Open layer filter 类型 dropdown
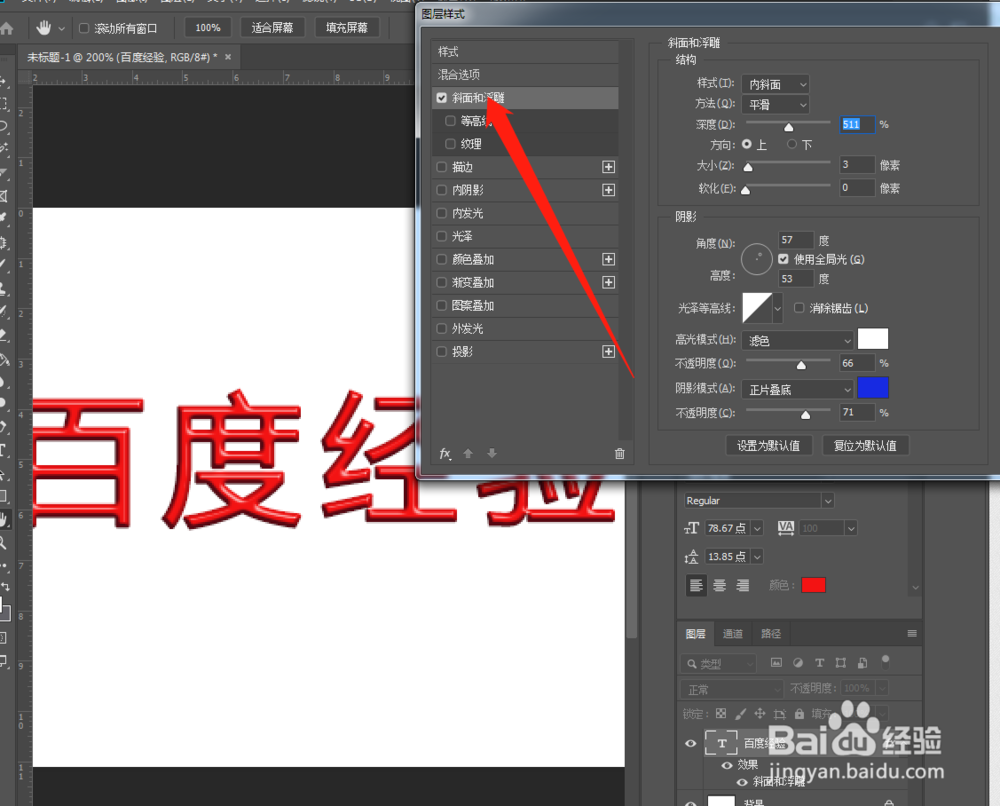This screenshot has width=1000, height=806. click(x=718, y=664)
